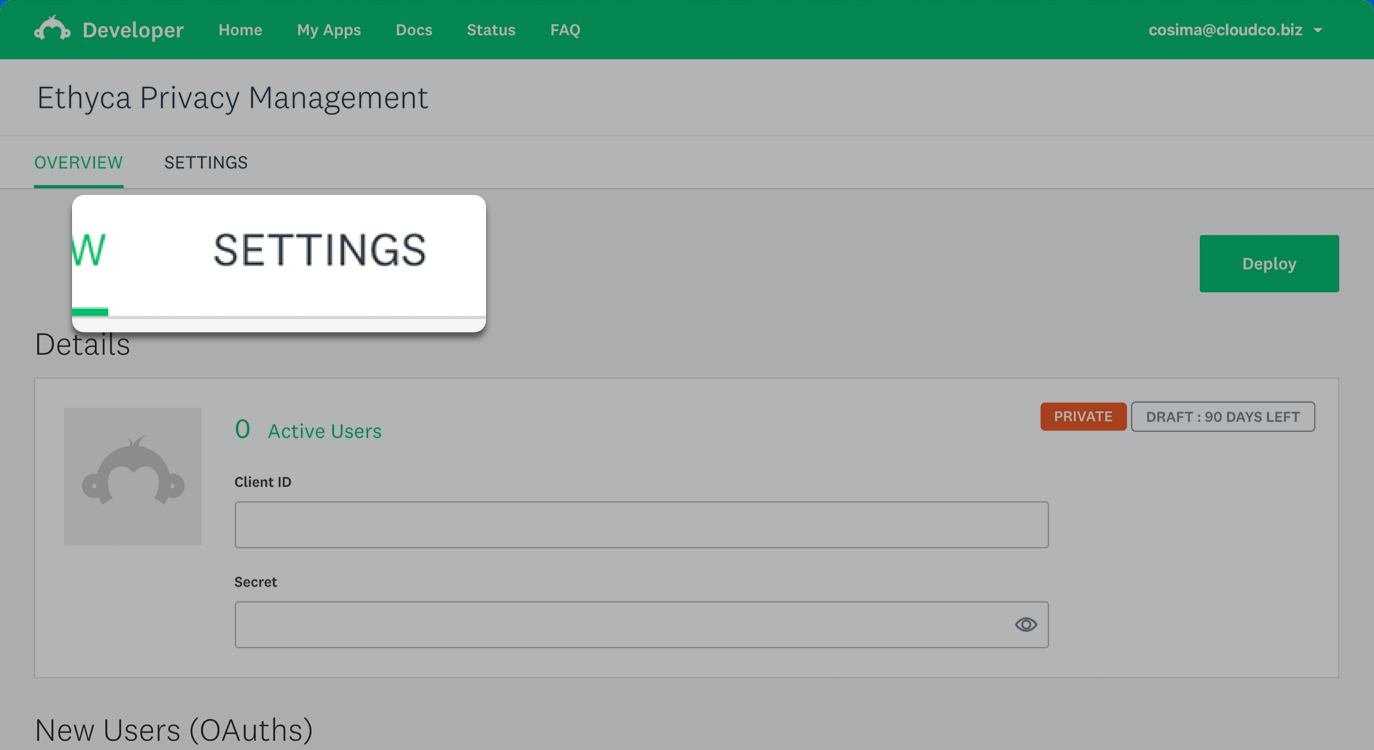The height and width of the screenshot is (750, 1374).
Task: Click the green Deploy button
Action: (x=1269, y=264)
